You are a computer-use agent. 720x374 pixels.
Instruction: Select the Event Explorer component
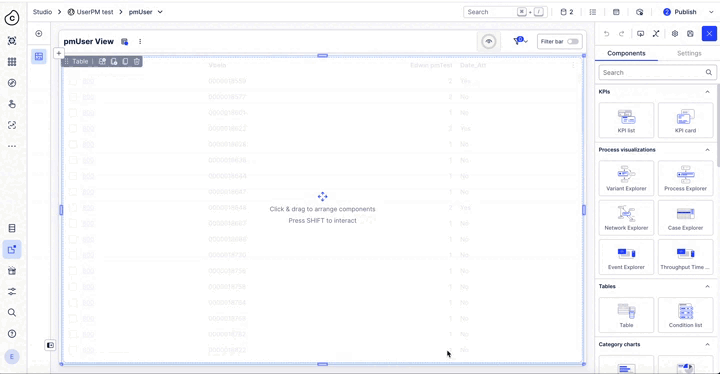pos(626,257)
